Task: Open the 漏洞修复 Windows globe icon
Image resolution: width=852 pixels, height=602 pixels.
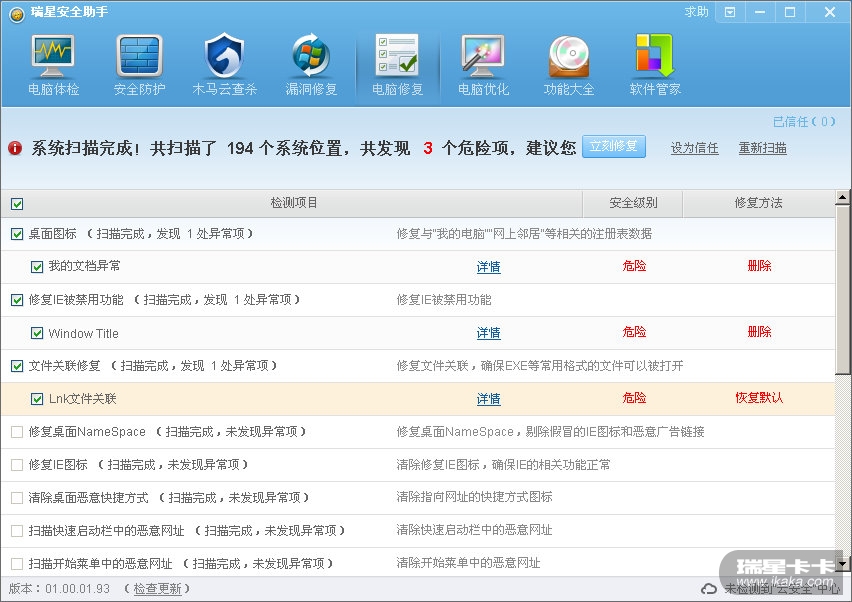Action: pyautogui.click(x=311, y=55)
